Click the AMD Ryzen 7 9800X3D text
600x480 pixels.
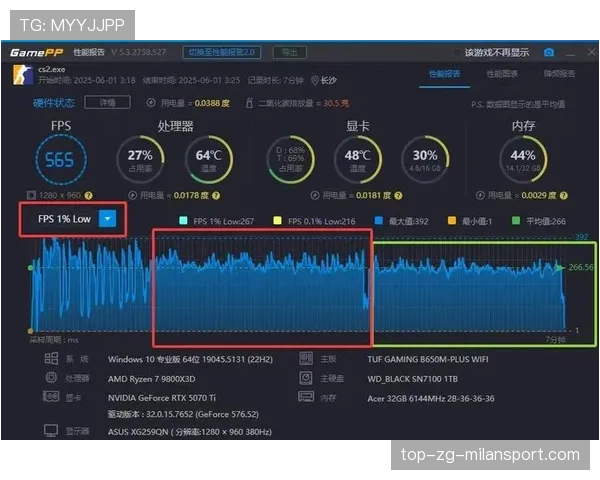152,379
